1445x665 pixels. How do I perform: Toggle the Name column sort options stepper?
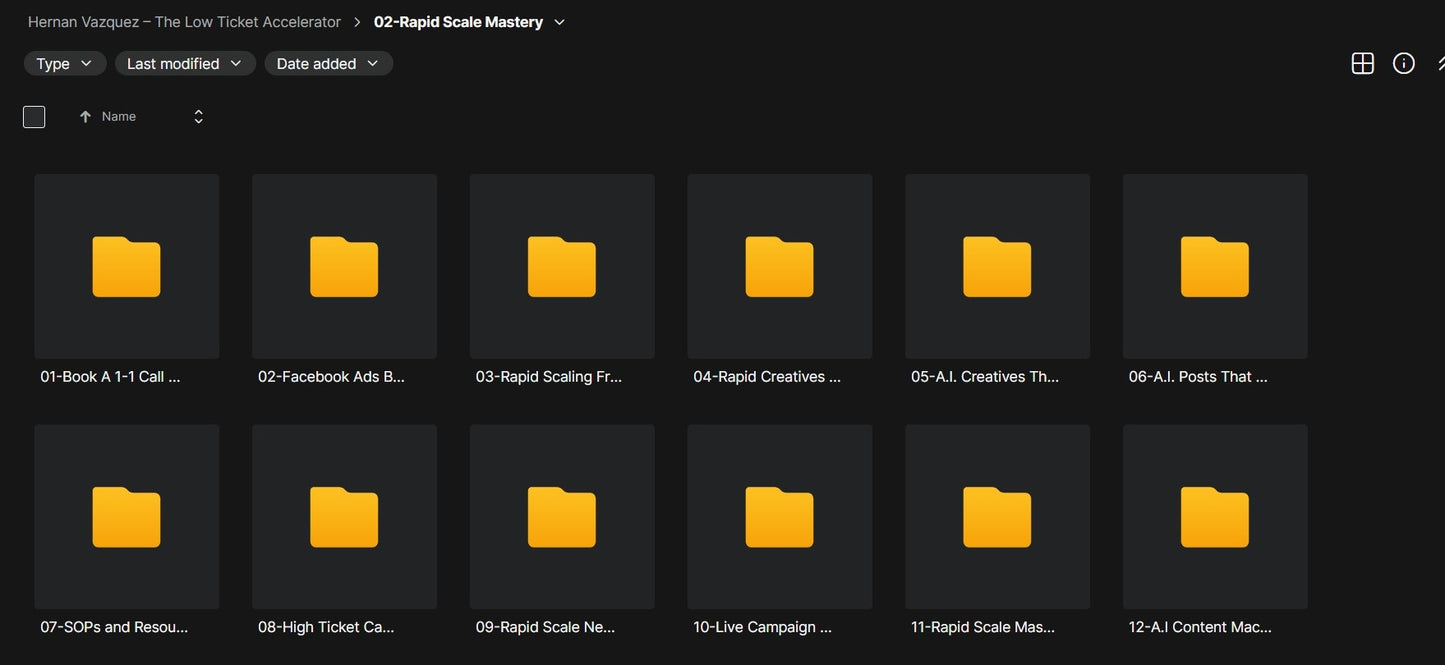[198, 117]
